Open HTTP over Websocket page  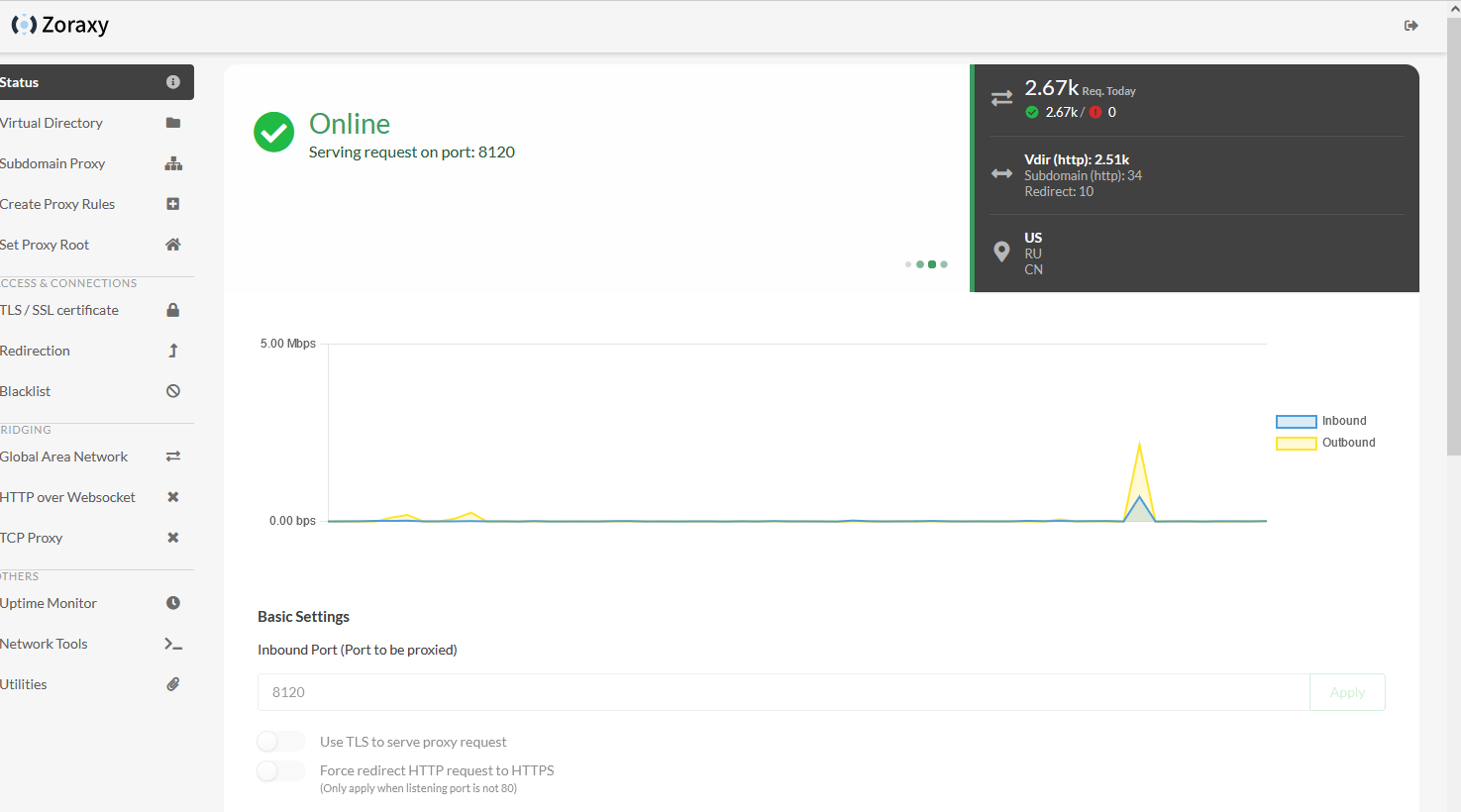click(97, 497)
